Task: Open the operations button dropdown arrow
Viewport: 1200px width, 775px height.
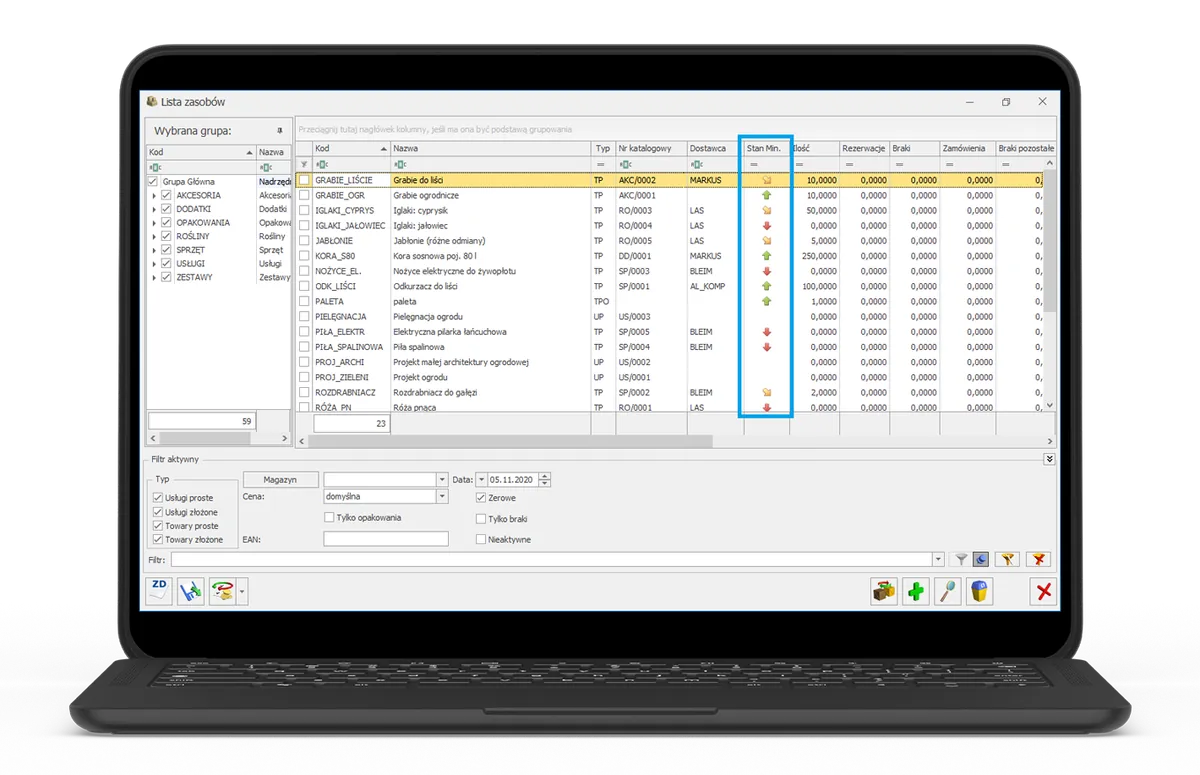Action: pos(242,591)
